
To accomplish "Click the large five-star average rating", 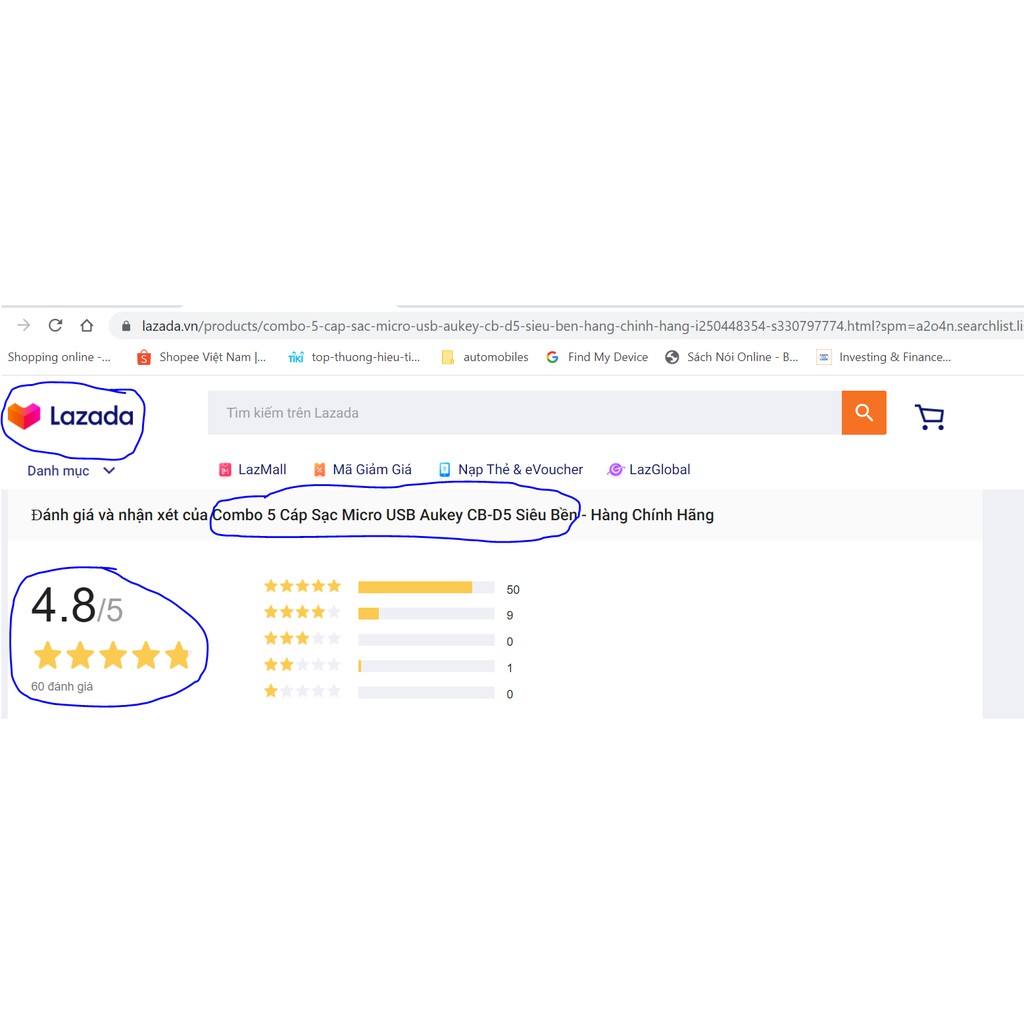I will [x=112, y=656].
